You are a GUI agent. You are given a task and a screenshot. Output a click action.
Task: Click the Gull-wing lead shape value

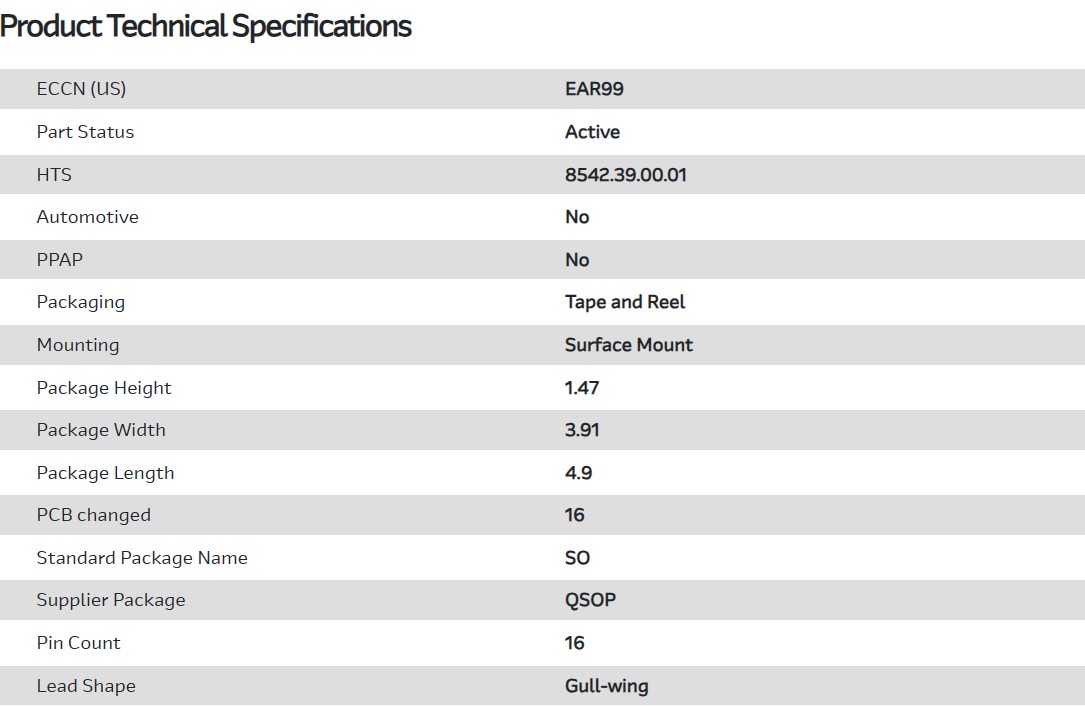pyautogui.click(x=606, y=686)
